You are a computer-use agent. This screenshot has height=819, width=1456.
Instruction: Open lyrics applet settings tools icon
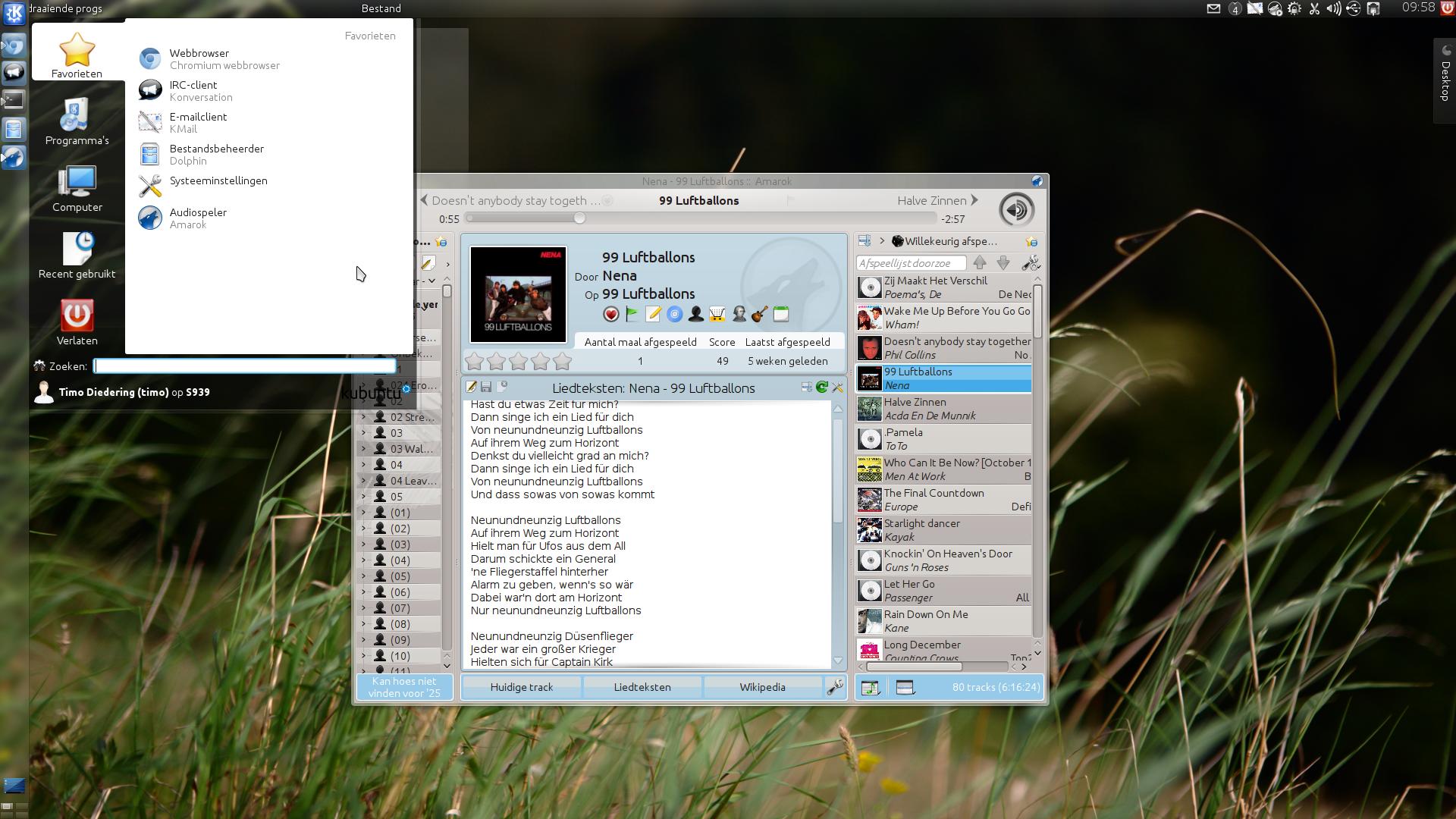[837, 388]
